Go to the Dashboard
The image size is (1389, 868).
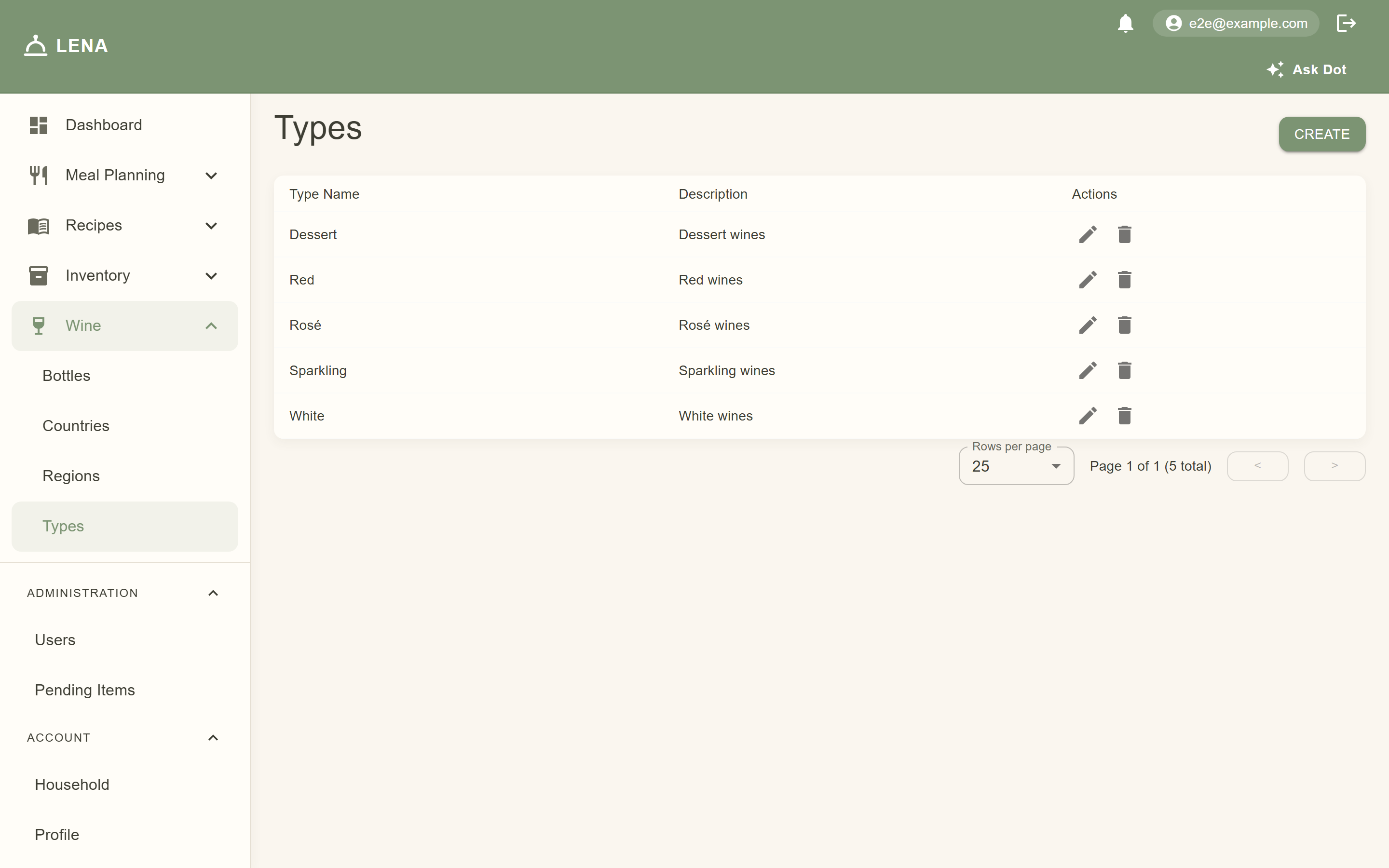(124, 125)
